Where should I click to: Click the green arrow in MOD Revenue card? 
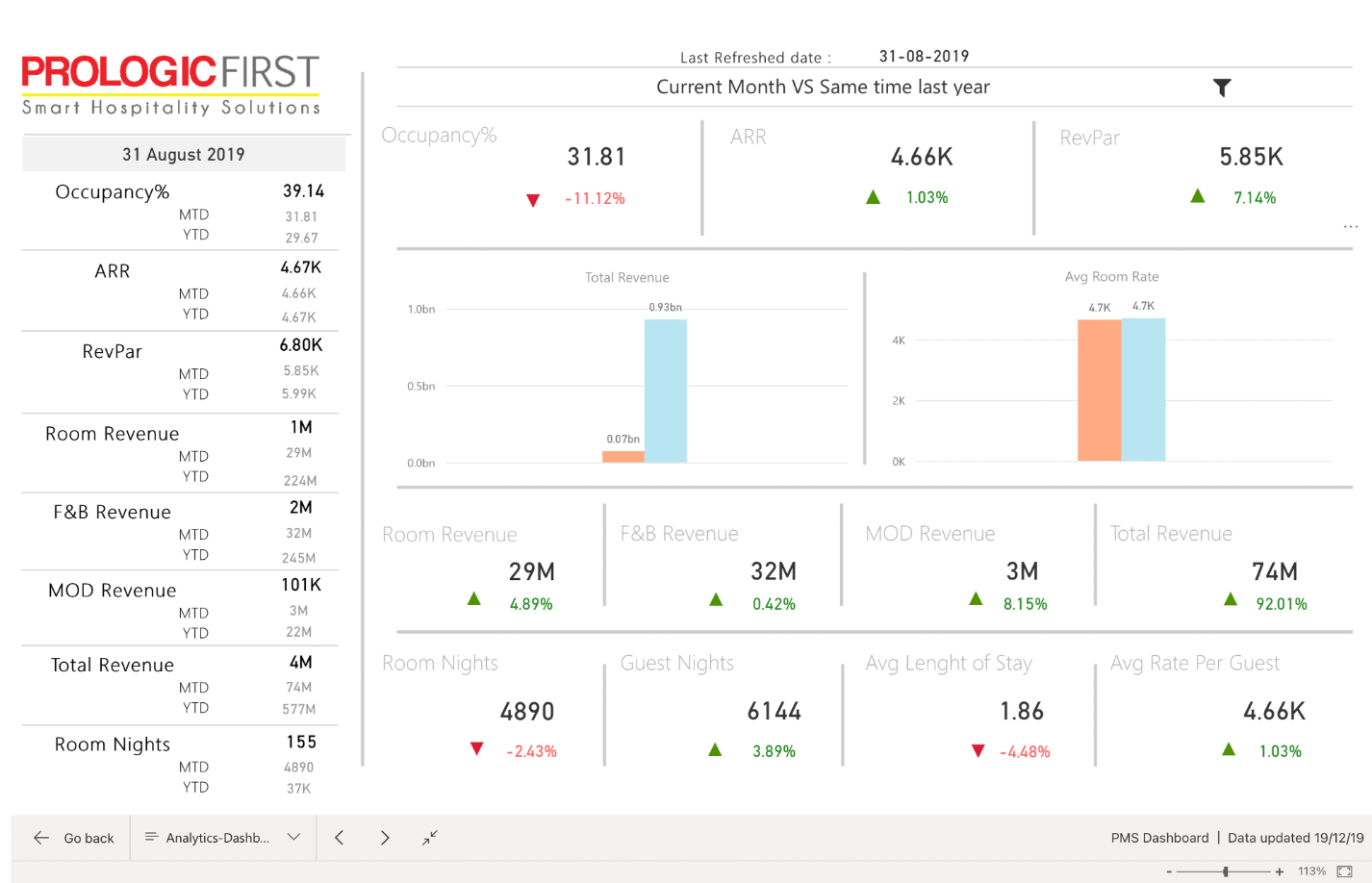(976, 599)
